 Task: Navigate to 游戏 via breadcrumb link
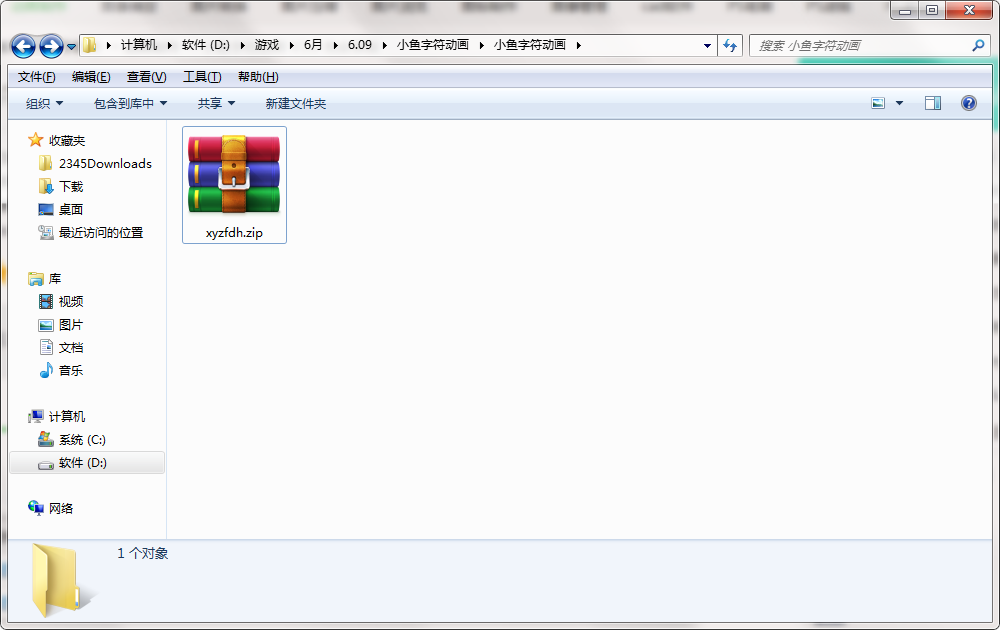pos(266,45)
